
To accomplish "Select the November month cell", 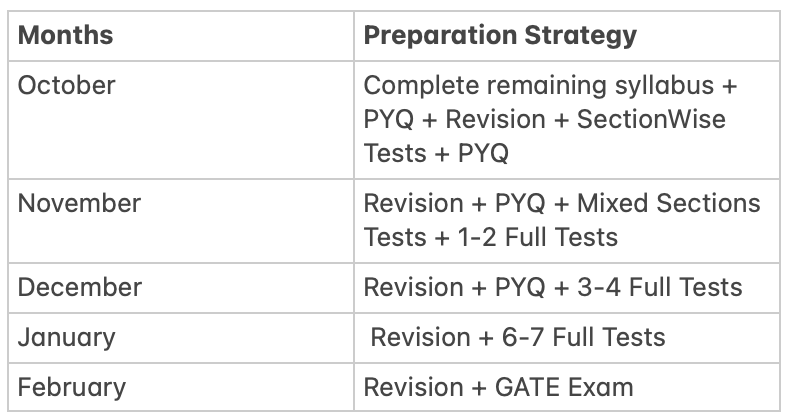I will coord(80,203).
